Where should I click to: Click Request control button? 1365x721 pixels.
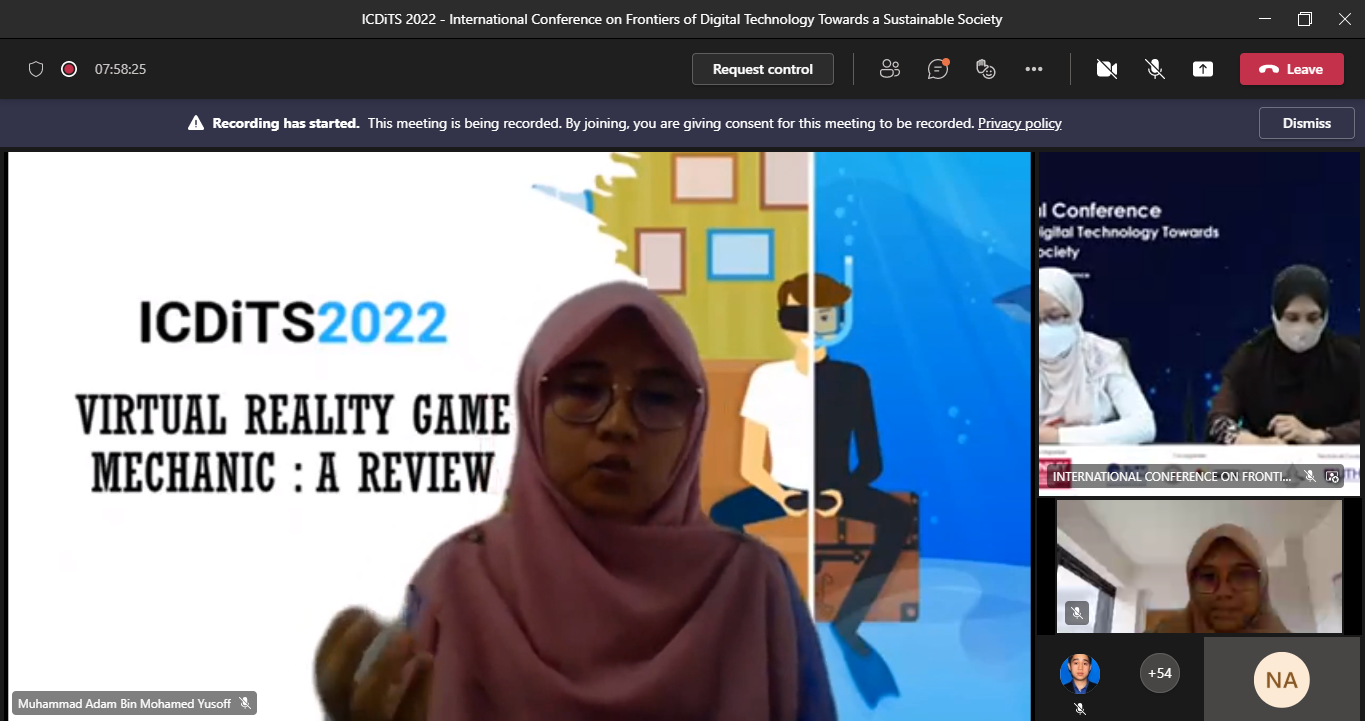click(763, 69)
